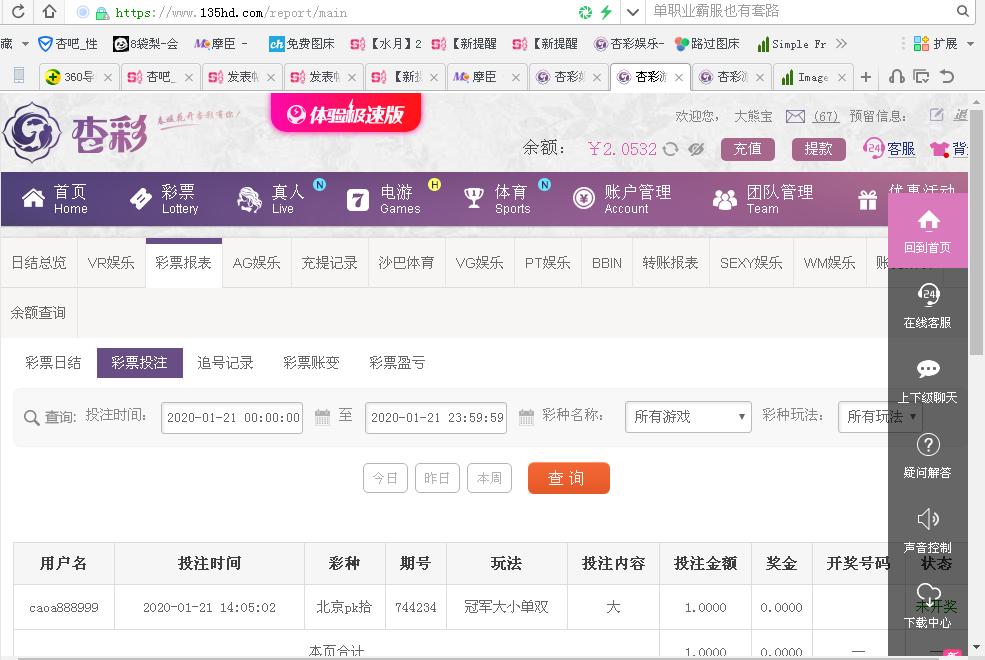Open calendar icon for start date
This screenshot has height=660, width=985.
tap(322, 417)
